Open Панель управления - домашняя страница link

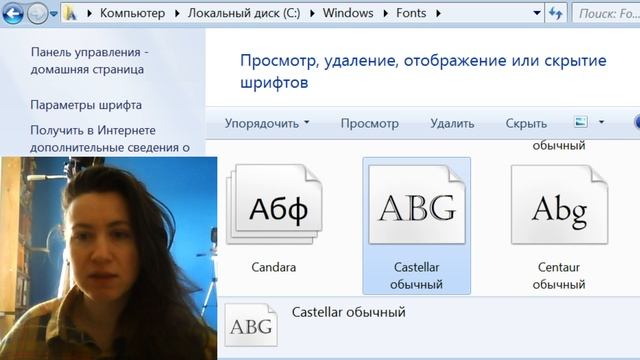pyautogui.click(x=89, y=60)
